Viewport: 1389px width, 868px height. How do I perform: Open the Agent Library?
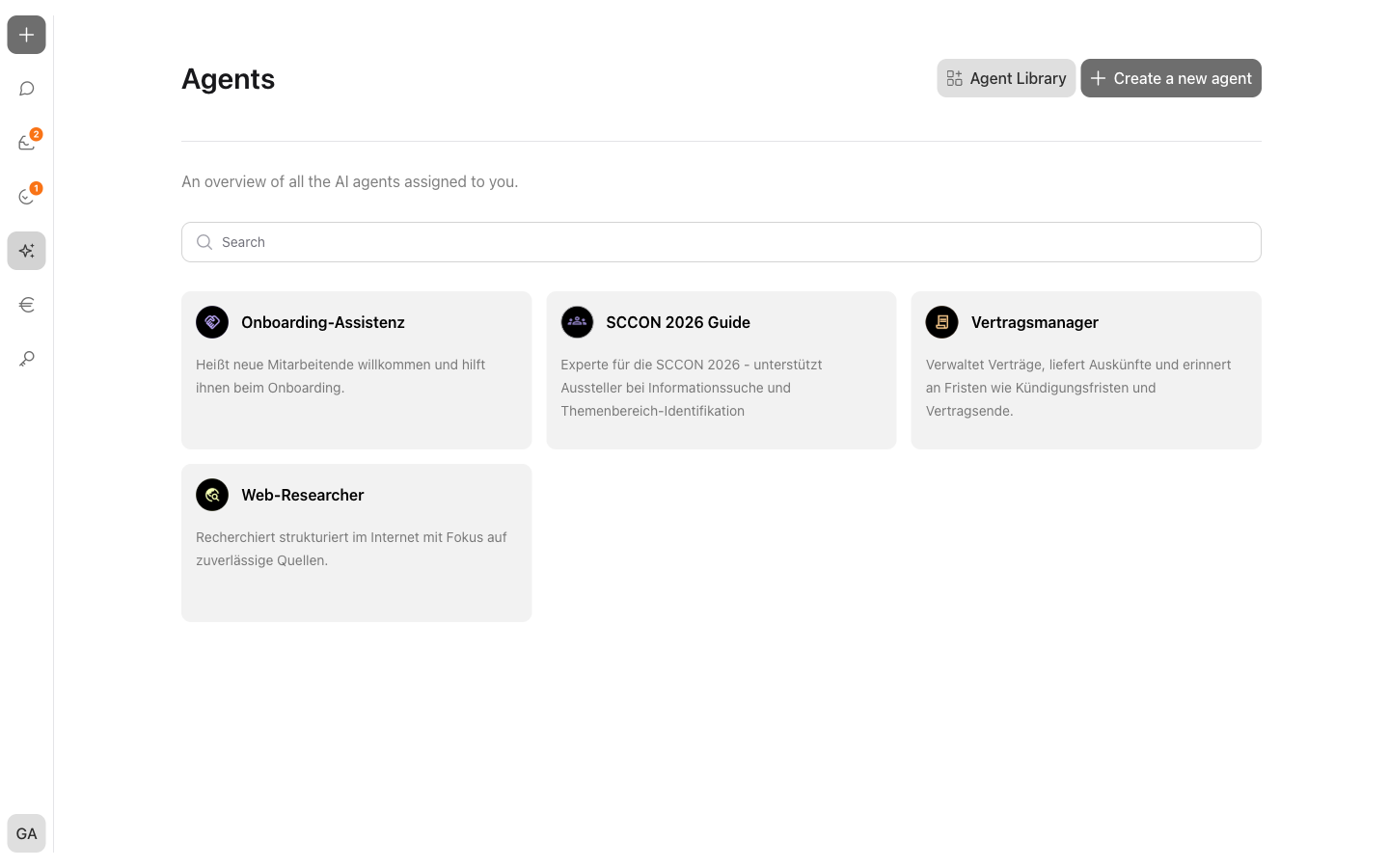click(1006, 78)
